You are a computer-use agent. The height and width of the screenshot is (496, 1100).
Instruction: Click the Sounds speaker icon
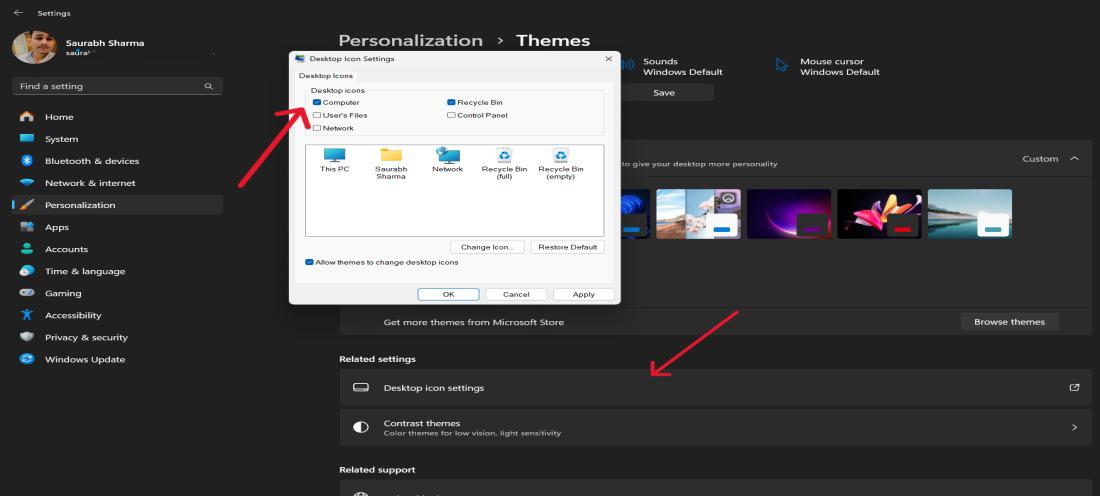pos(628,65)
